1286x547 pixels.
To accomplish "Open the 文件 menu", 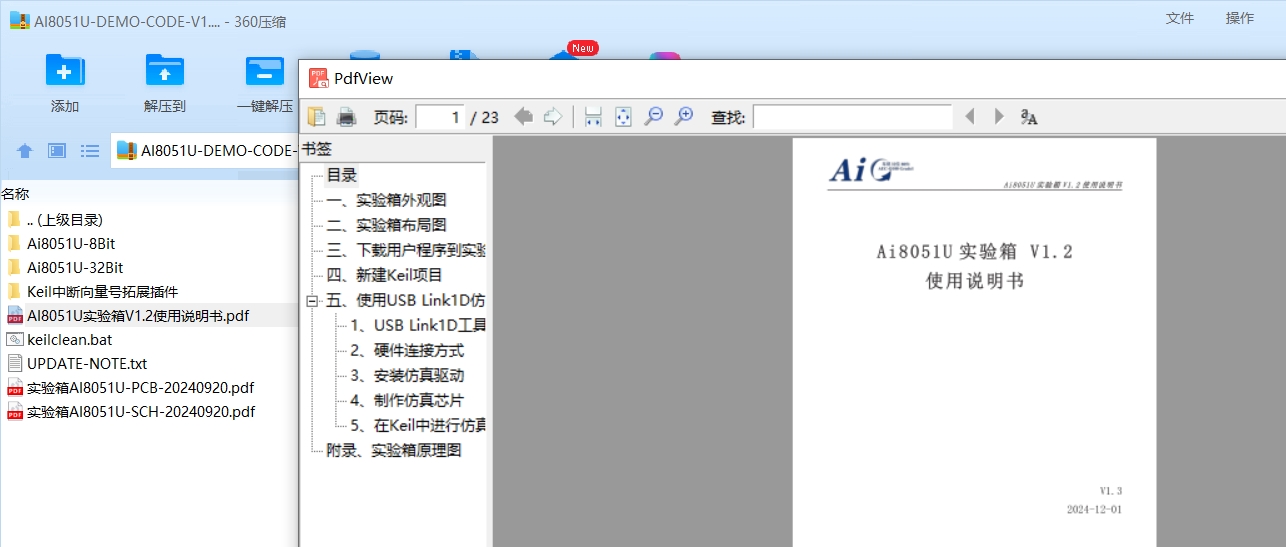I will [1180, 18].
